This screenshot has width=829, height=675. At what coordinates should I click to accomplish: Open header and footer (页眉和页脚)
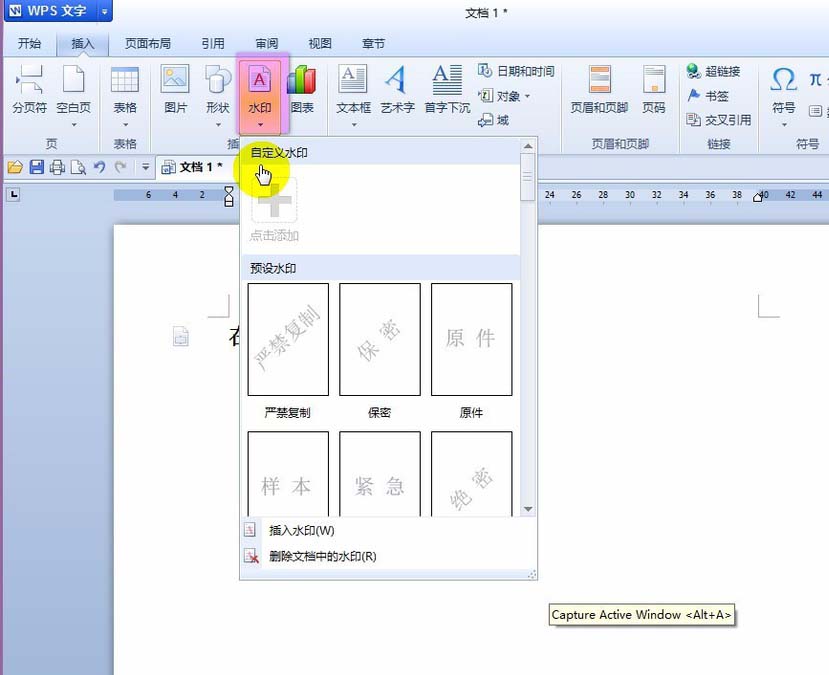click(600, 89)
